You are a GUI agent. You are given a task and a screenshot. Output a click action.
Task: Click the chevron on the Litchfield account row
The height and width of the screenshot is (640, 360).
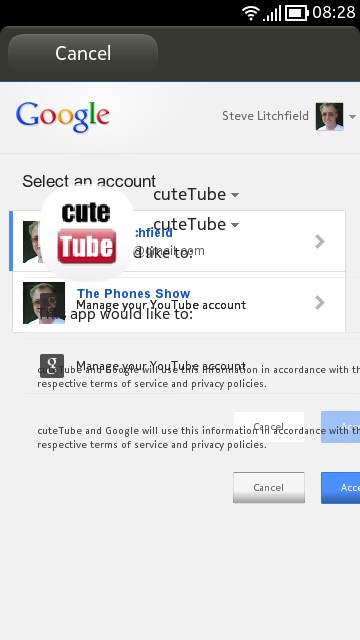(x=320, y=242)
